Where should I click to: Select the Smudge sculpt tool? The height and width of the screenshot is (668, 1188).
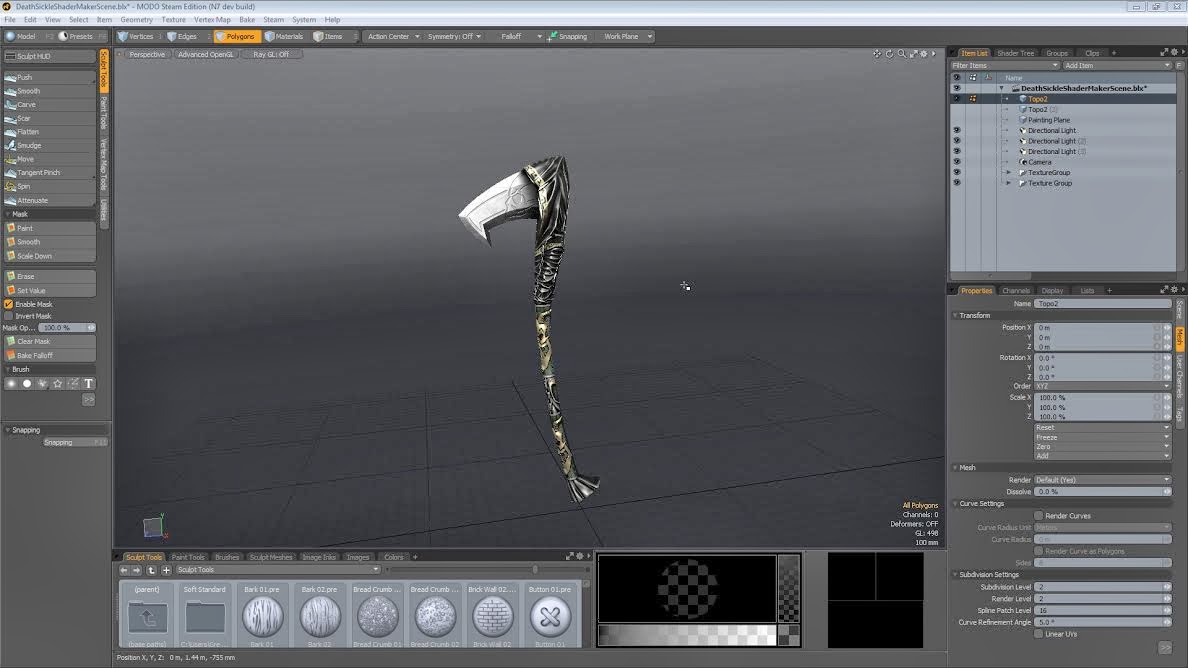tap(30, 145)
